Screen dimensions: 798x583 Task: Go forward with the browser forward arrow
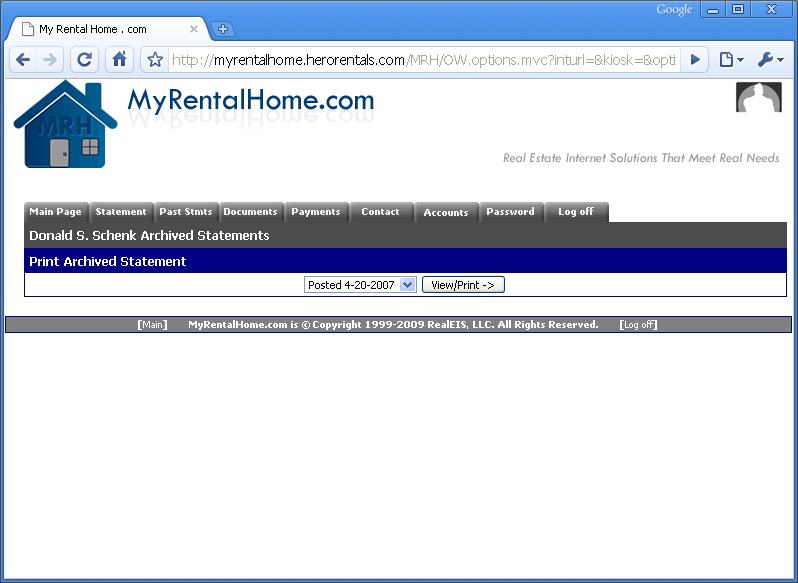click(50, 60)
